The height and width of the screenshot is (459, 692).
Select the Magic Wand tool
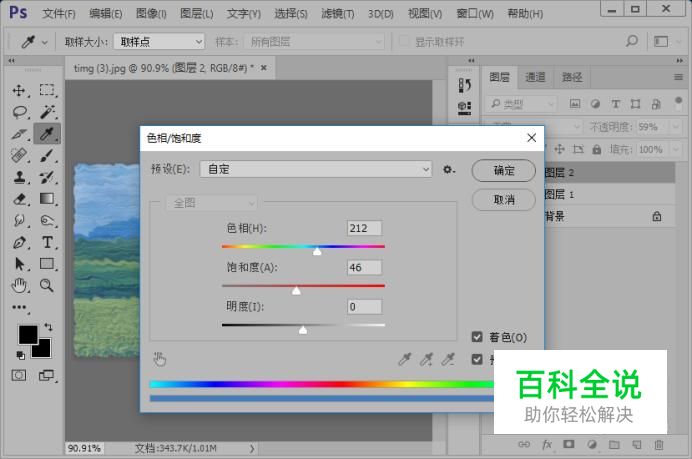(x=47, y=112)
